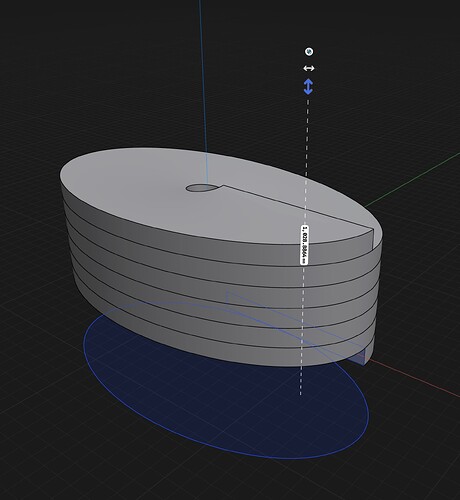
Task: Click the bottom endpoint of dashed guide
Action: tap(301, 394)
